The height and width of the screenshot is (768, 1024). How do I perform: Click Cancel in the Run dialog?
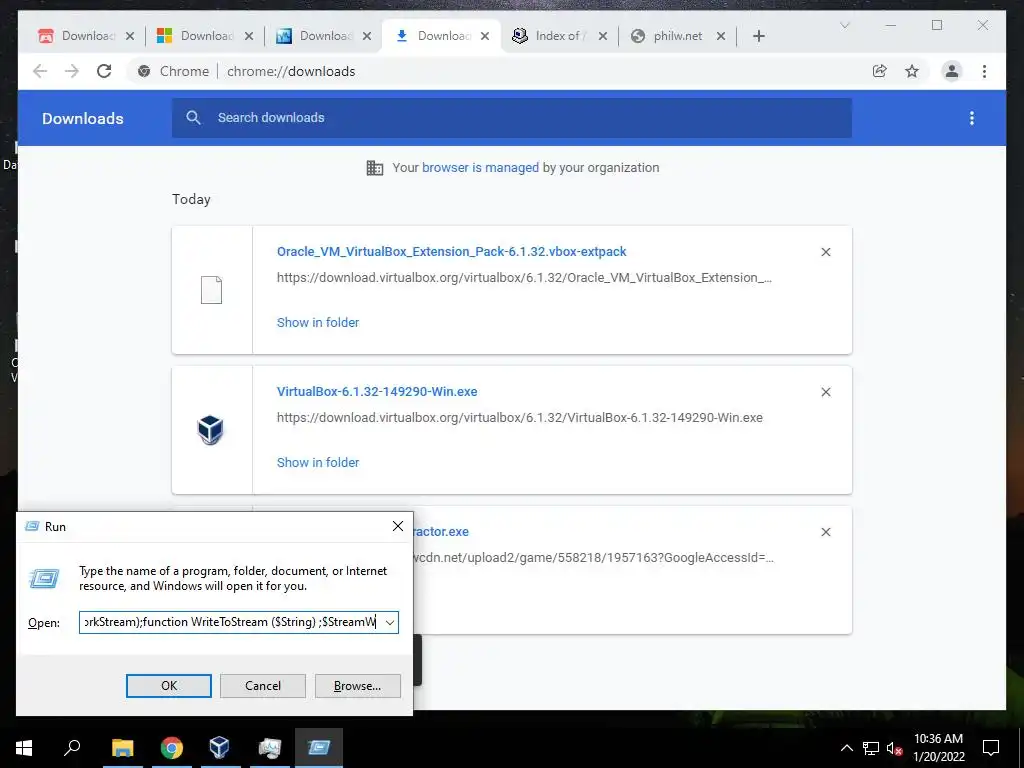coord(263,686)
